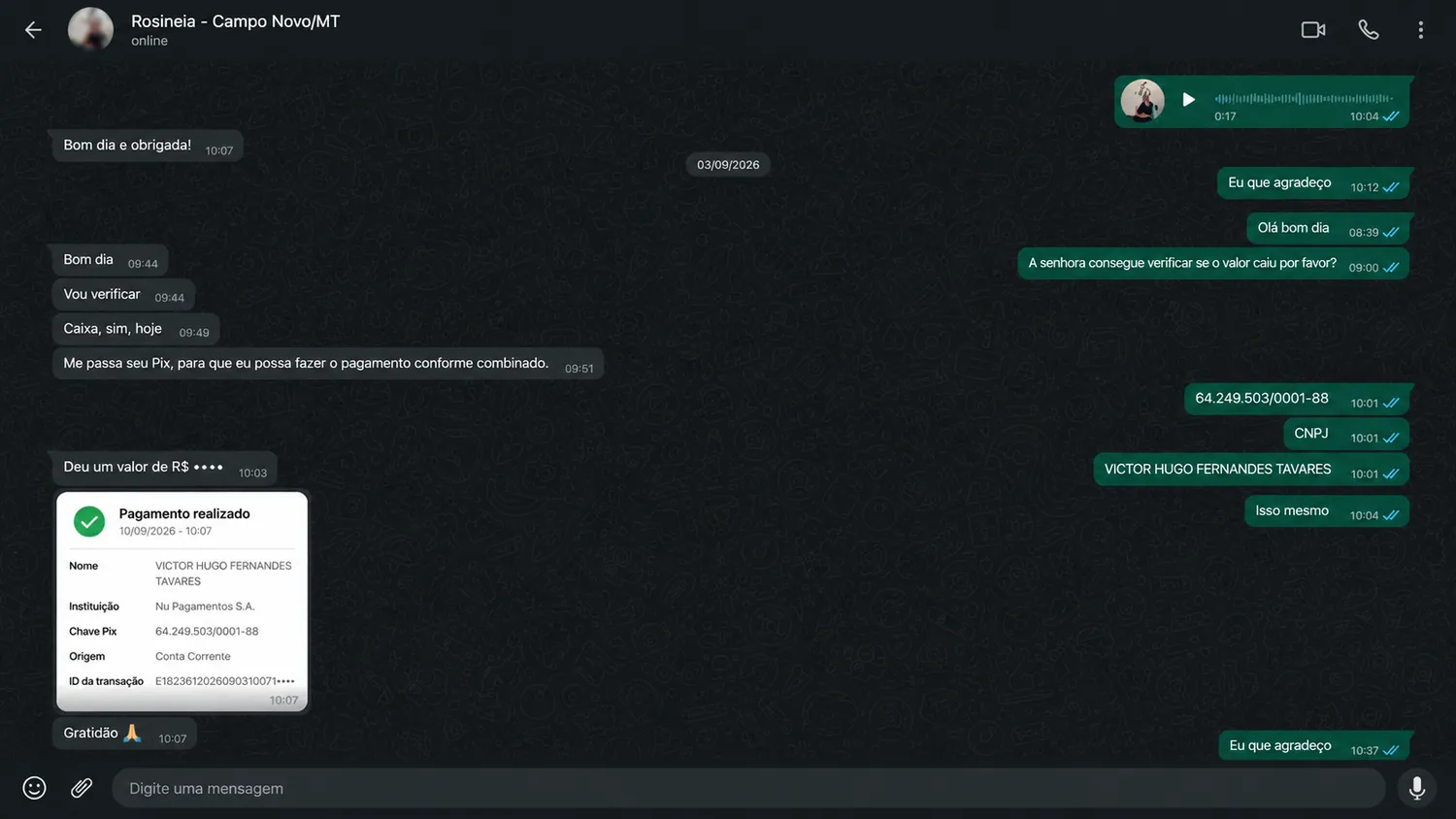
Task: Select 'A senhora consegue verificar se o valor caiu'
Action: pos(1213,264)
